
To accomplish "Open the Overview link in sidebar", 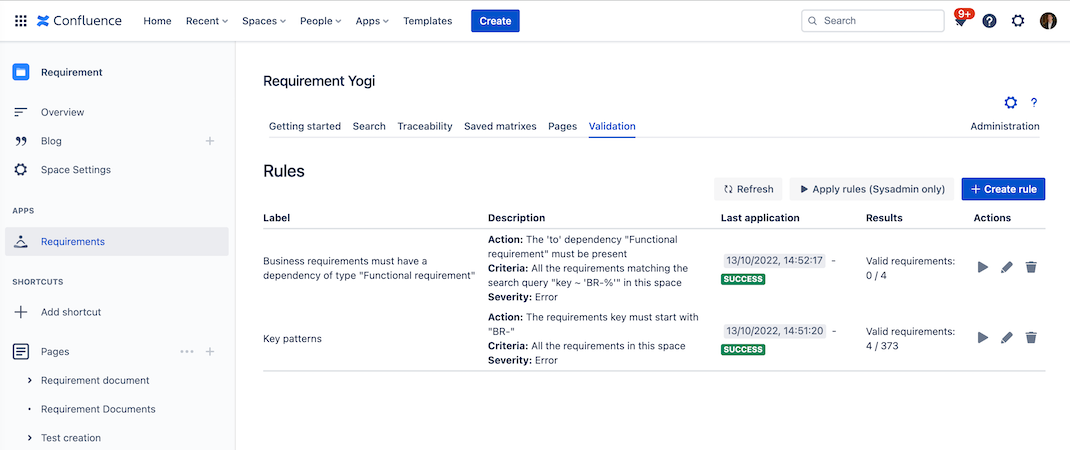I will 63,112.
